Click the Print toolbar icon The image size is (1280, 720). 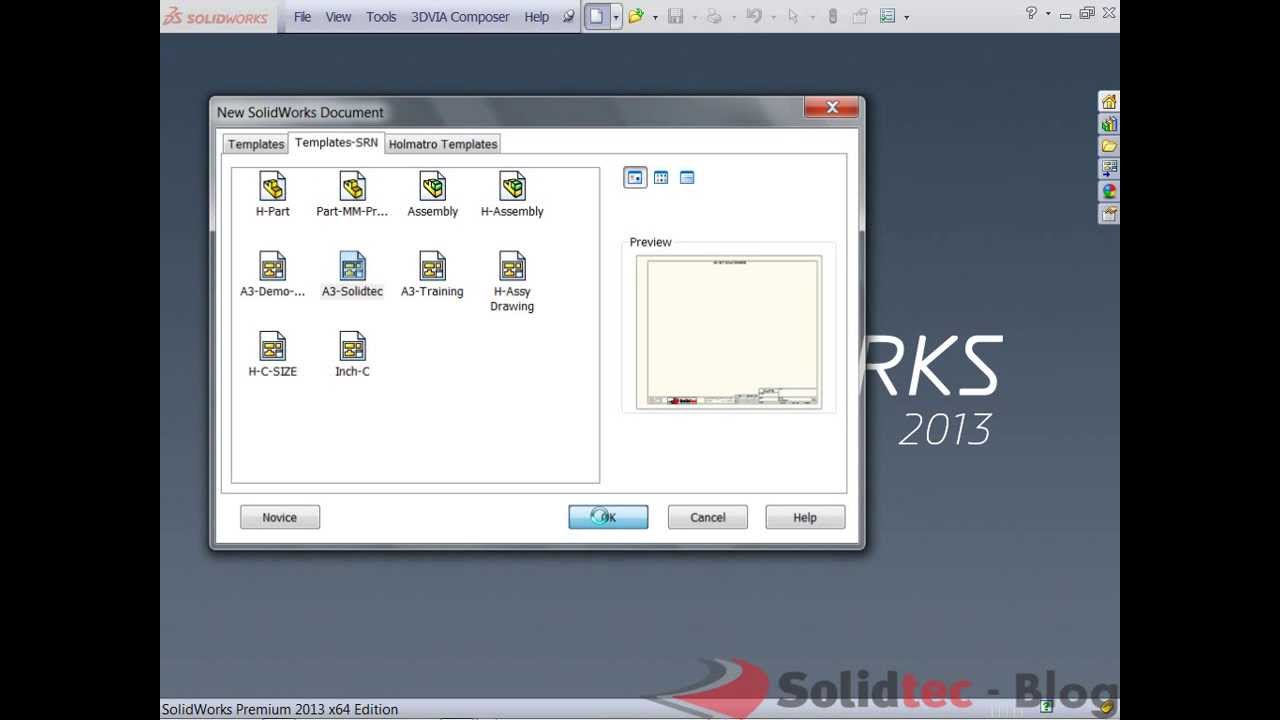tap(714, 16)
